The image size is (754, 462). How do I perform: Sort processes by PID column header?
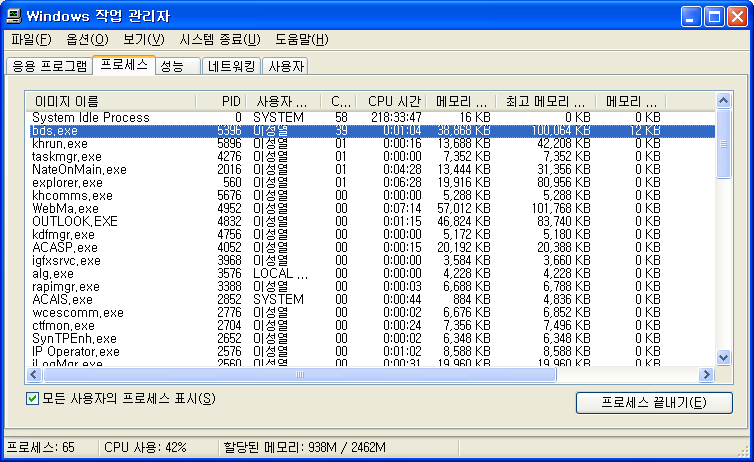pos(231,102)
